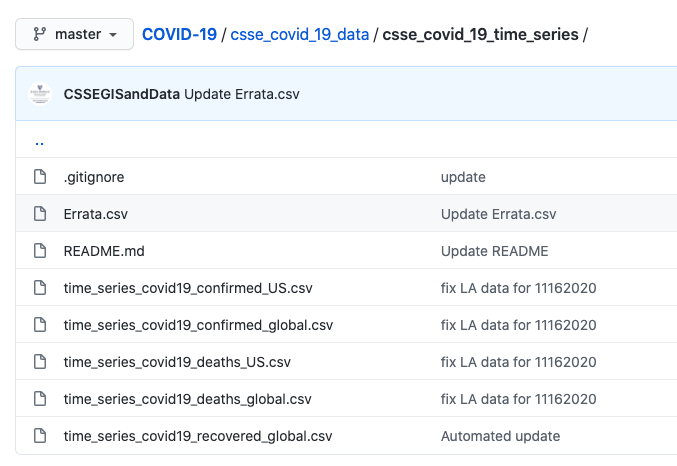The width and height of the screenshot is (677, 466).
Task: Click file icon beside time_series_covid19_confirmed_global.csv
Action: click(40, 324)
